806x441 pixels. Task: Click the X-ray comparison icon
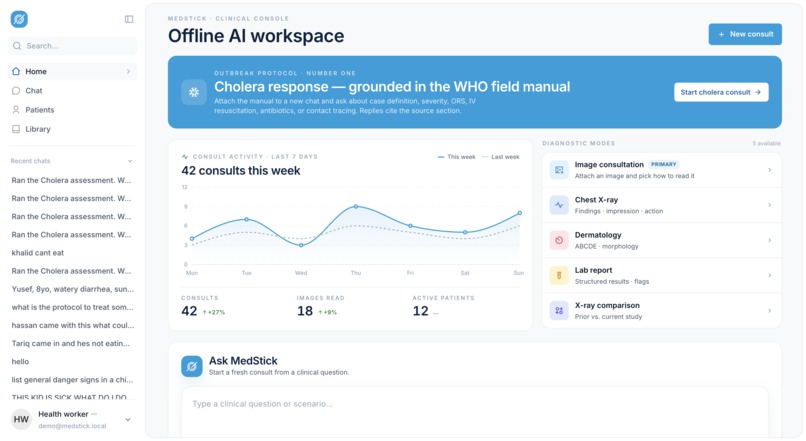(559, 310)
